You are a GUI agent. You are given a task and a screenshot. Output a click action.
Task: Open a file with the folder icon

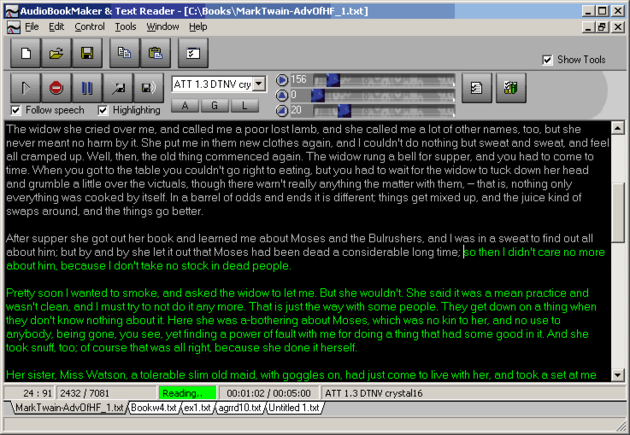tap(56, 53)
